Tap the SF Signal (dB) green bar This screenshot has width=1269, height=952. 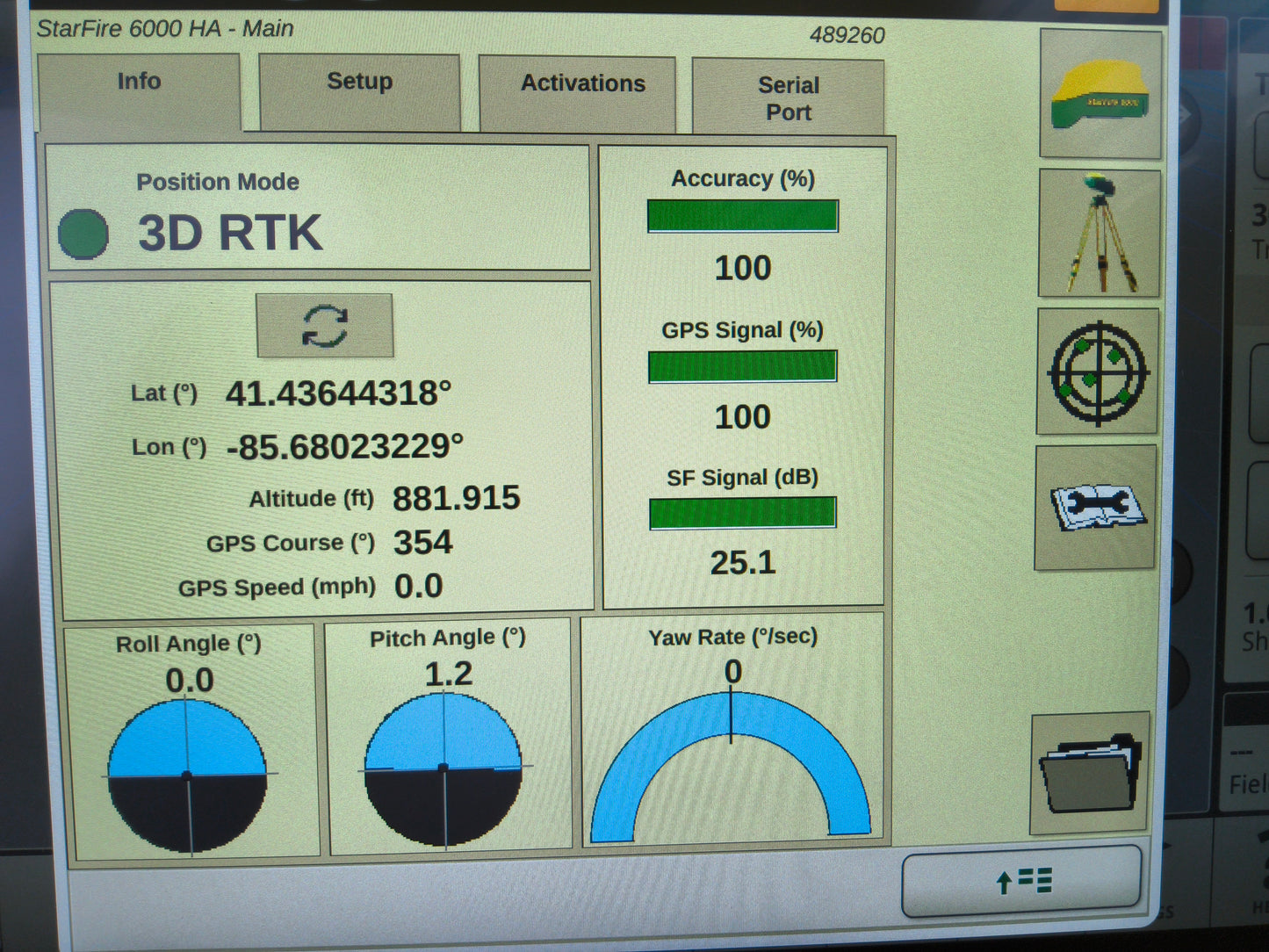tap(743, 513)
